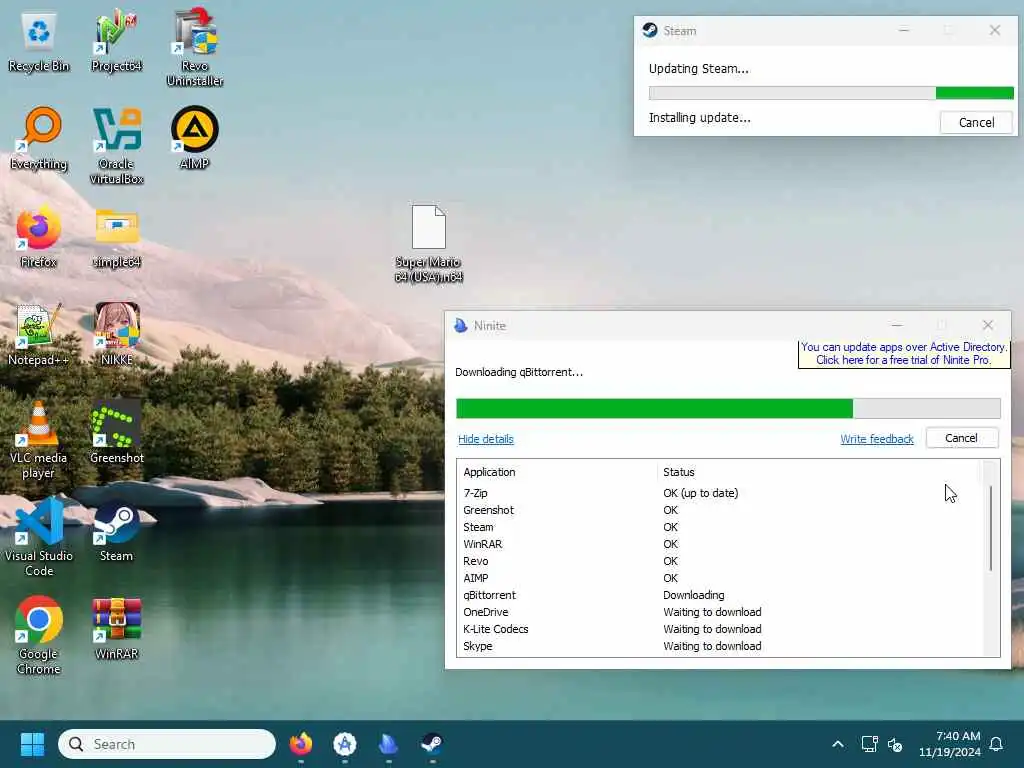Select the WinRAR row in Ninite list

click(718, 544)
